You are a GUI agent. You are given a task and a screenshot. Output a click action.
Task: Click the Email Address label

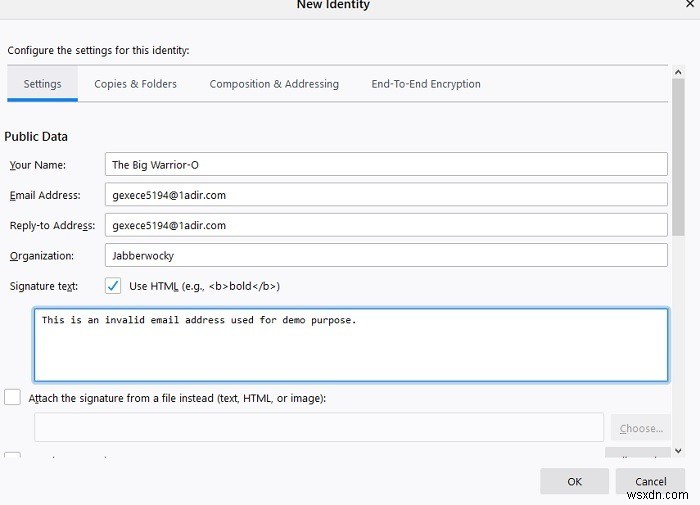45,195
